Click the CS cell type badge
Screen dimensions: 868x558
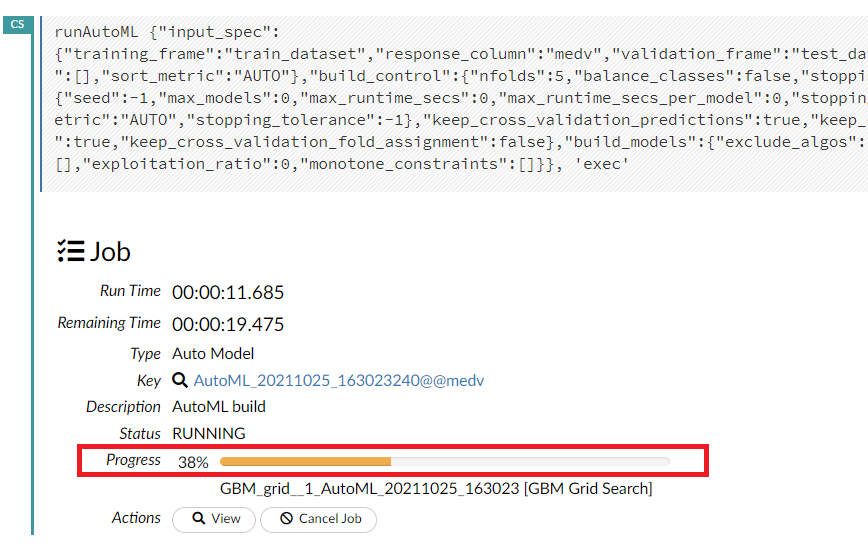[17, 24]
